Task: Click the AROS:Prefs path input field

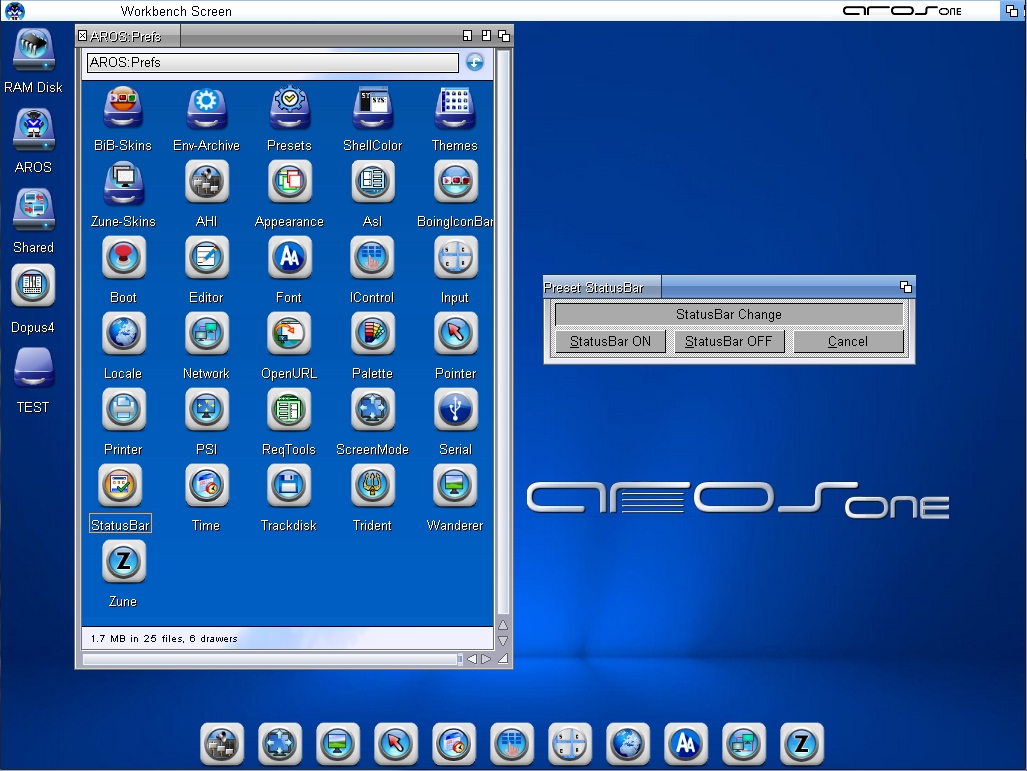Action: click(272, 62)
